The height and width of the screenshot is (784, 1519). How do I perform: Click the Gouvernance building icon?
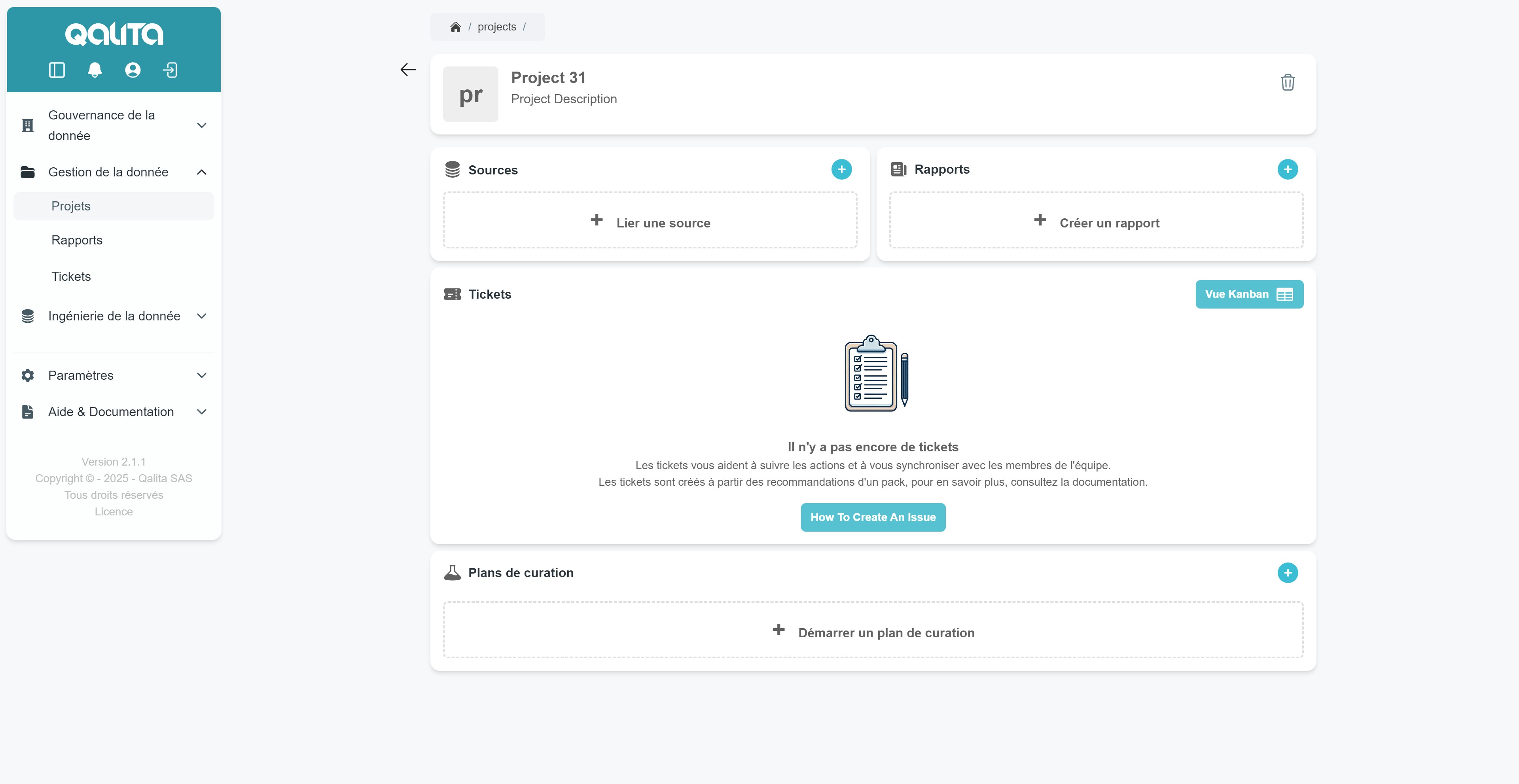[x=27, y=125]
